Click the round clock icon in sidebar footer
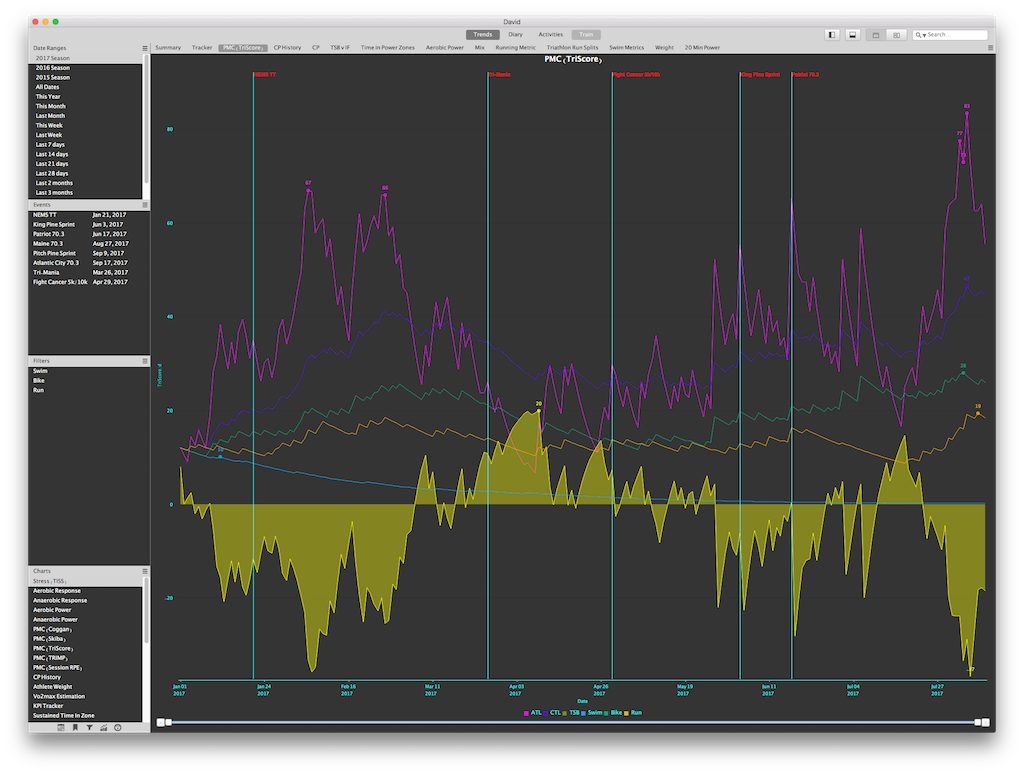Screen dimensions: 1024x773 pos(118,727)
